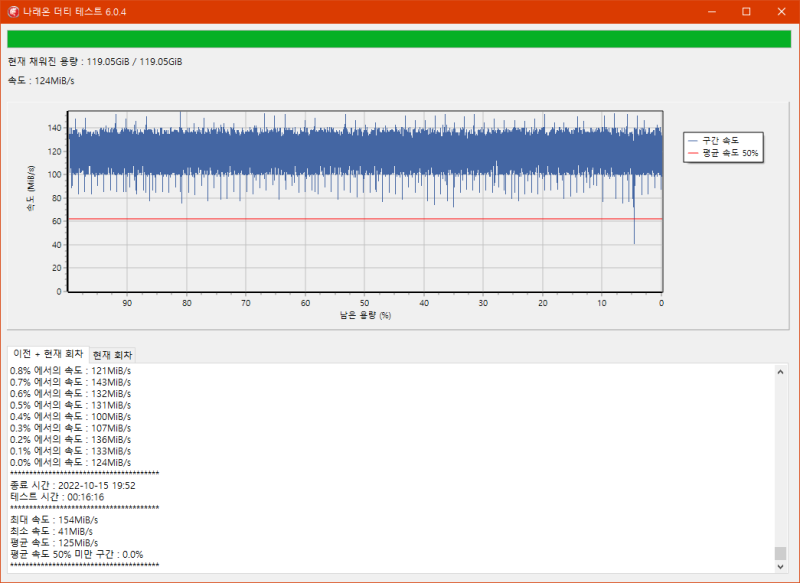Screen dimensions: 800x583
Task: Click the '0.3% 에서의 속도 : 107MiB/s' line
Action: coord(70,428)
